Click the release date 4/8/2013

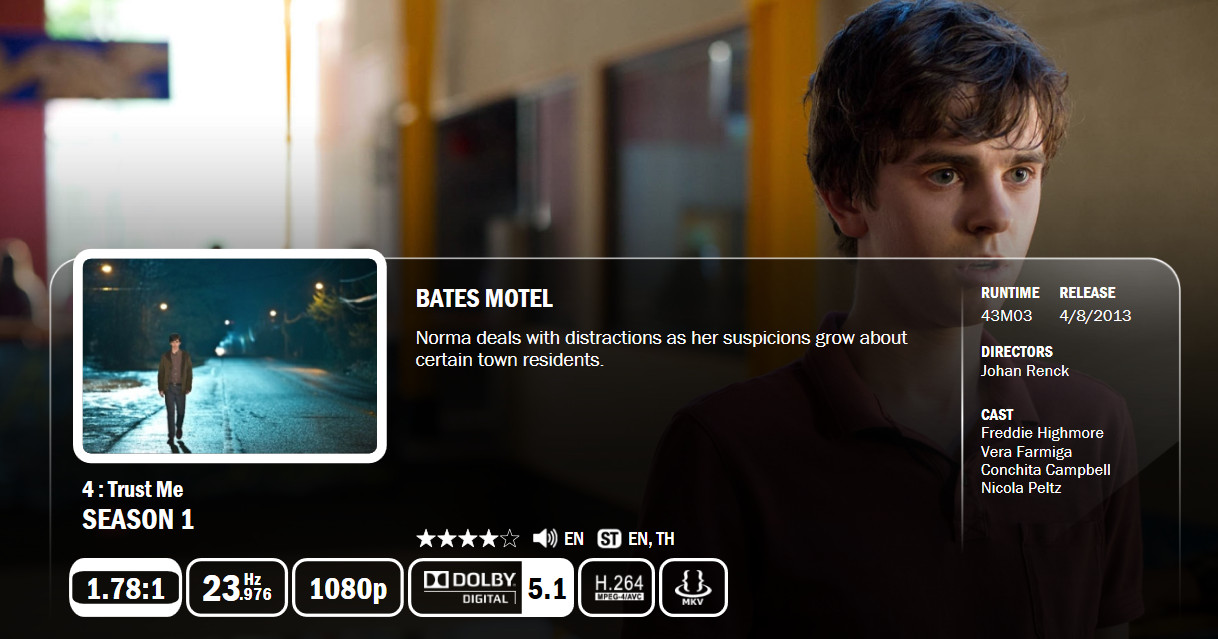1095,316
